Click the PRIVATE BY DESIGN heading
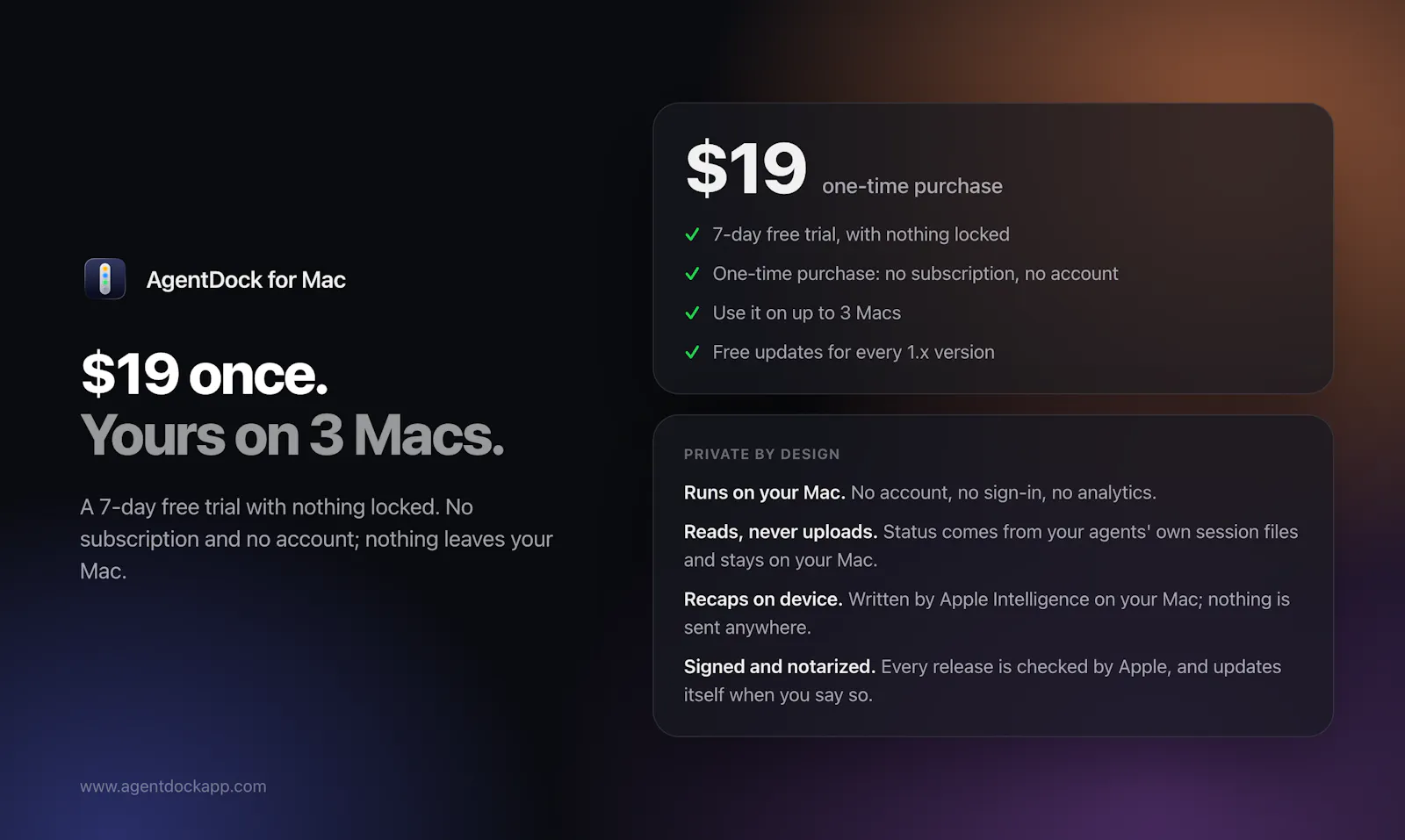The image size is (1405, 840). (x=762, y=454)
